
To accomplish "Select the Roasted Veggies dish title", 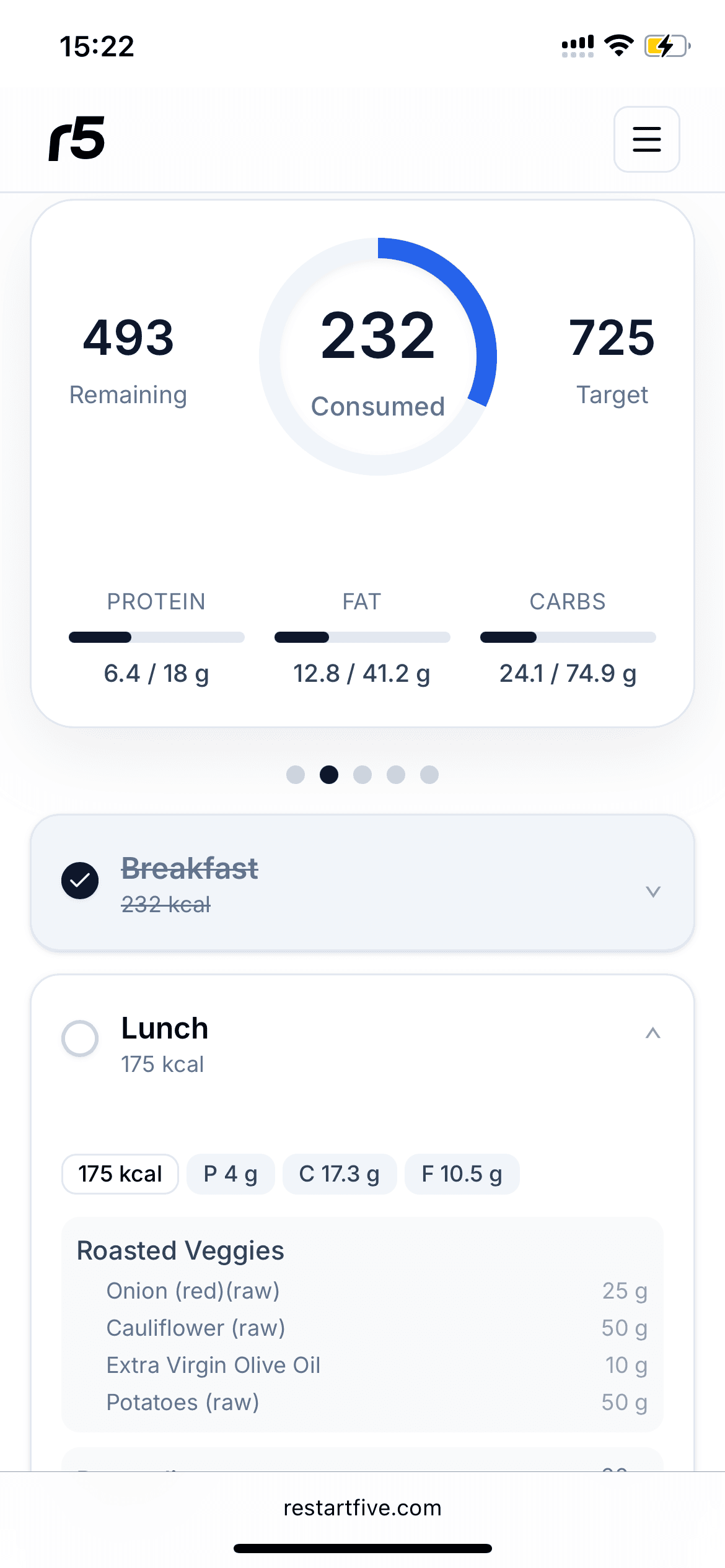I will pyautogui.click(x=180, y=1251).
